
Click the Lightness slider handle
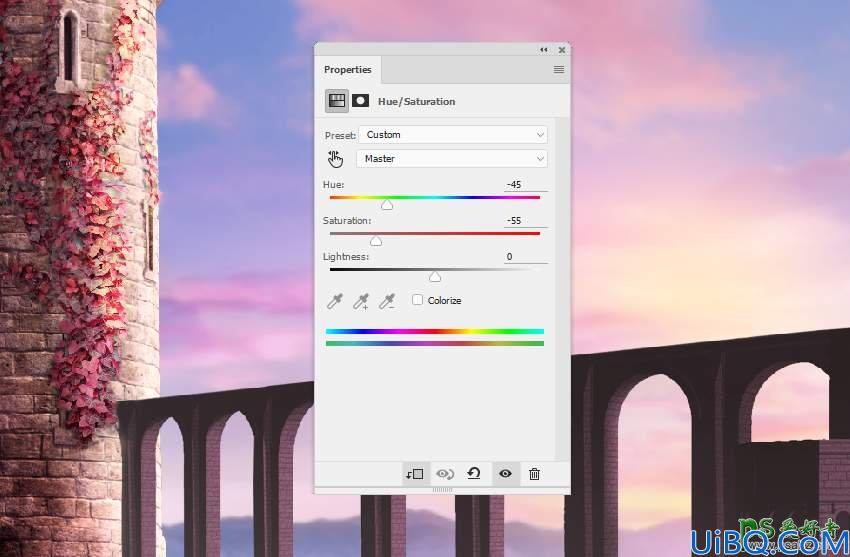click(x=435, y=277)
